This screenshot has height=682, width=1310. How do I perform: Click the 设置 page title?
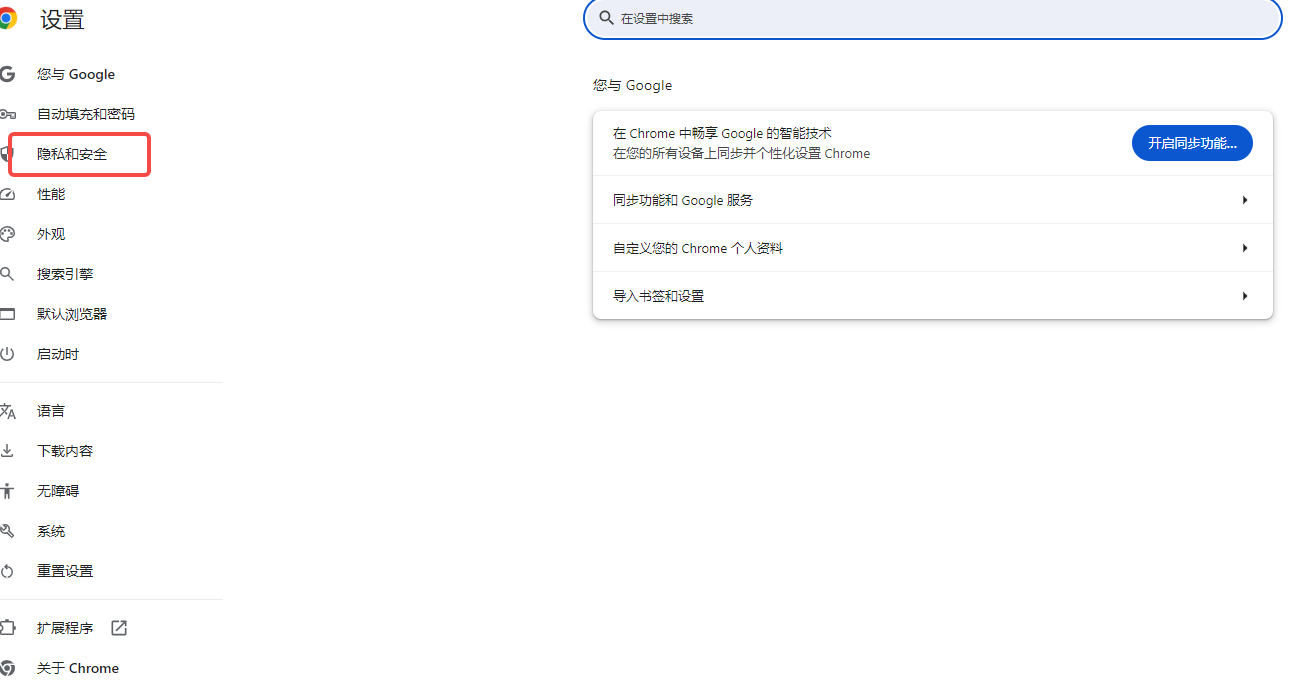63,20
